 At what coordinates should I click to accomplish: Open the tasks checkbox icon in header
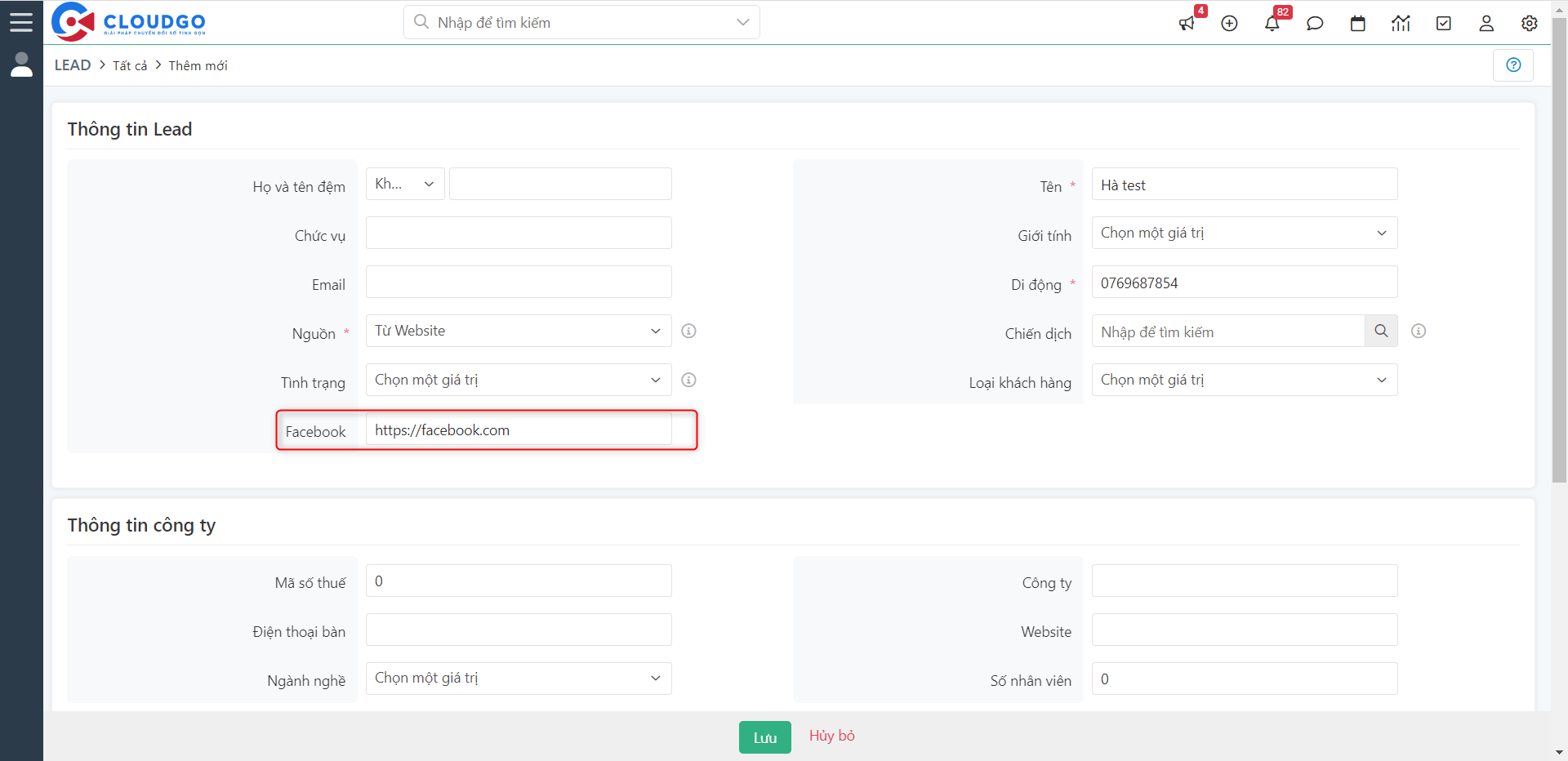point(1443,24)
